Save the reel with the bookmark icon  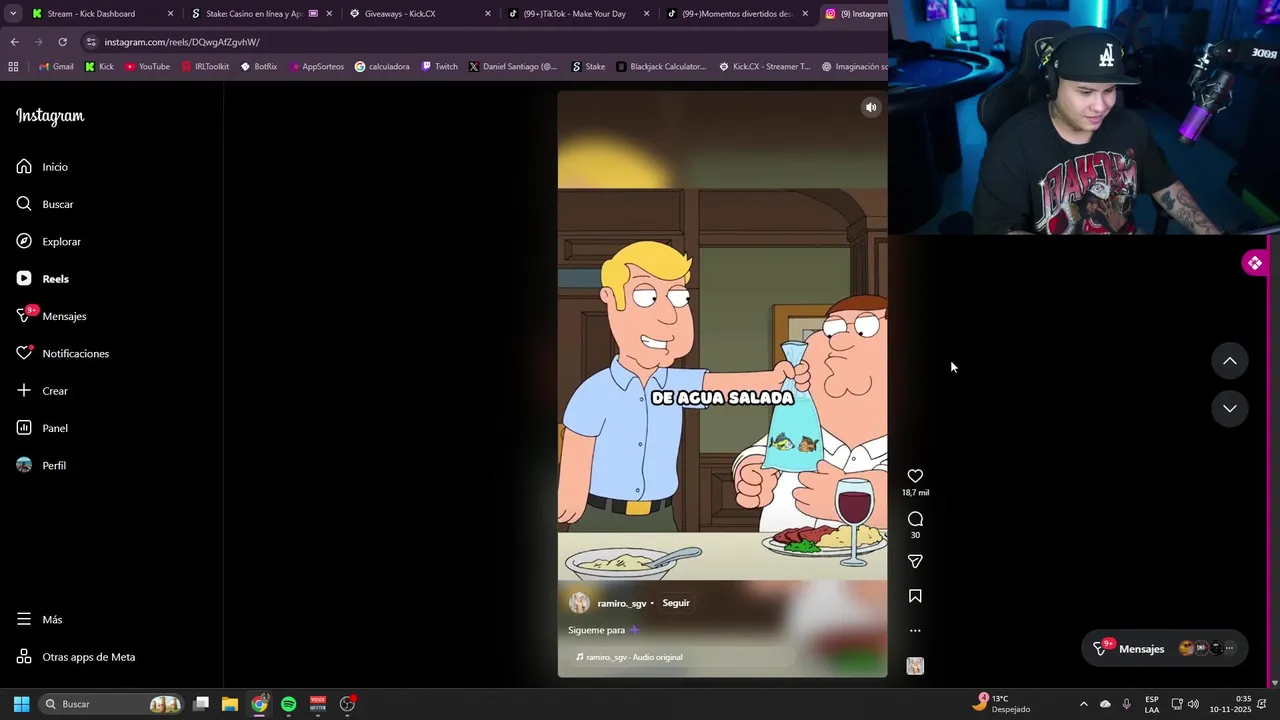tap(915, 596)
